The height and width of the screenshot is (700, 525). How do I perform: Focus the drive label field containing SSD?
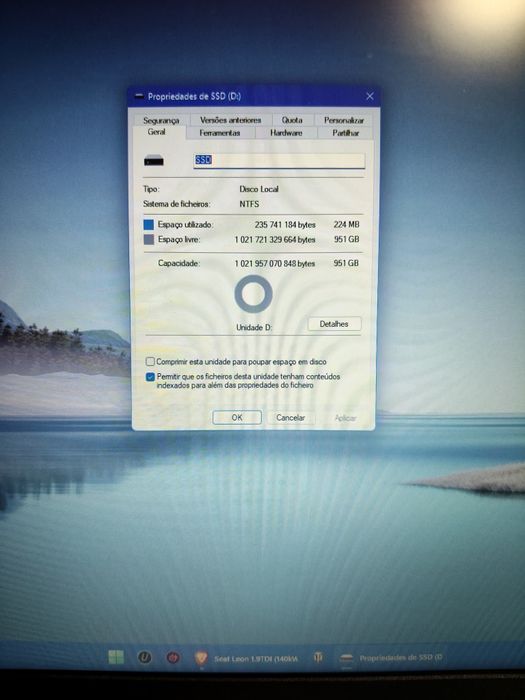click(x=279, y=160)
